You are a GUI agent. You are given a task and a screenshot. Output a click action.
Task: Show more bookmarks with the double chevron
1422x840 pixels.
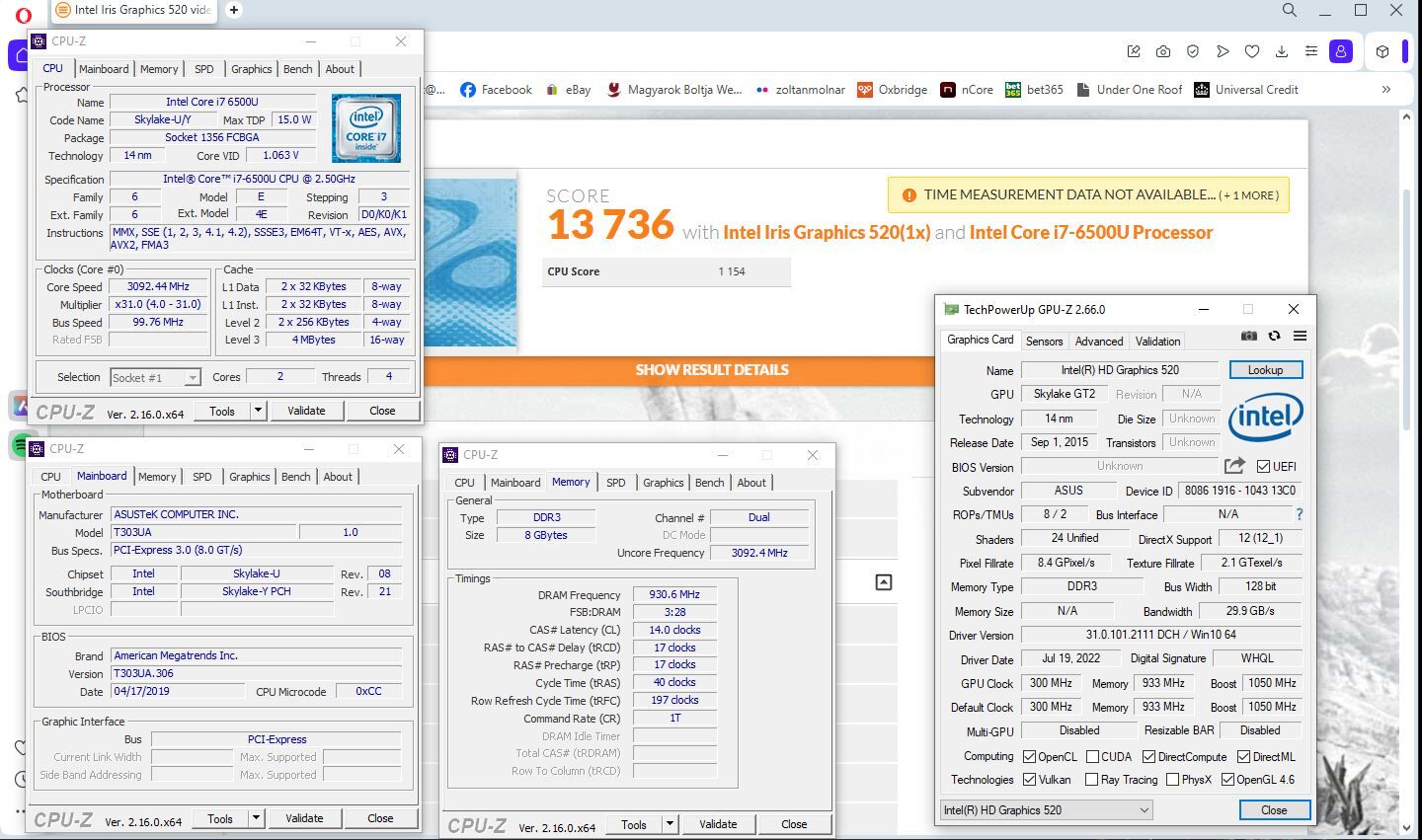pos(1386,89)
